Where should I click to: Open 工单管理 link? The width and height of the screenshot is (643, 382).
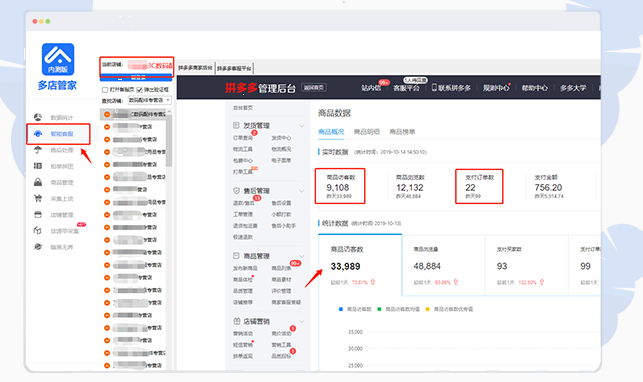(x=243, y=214)
